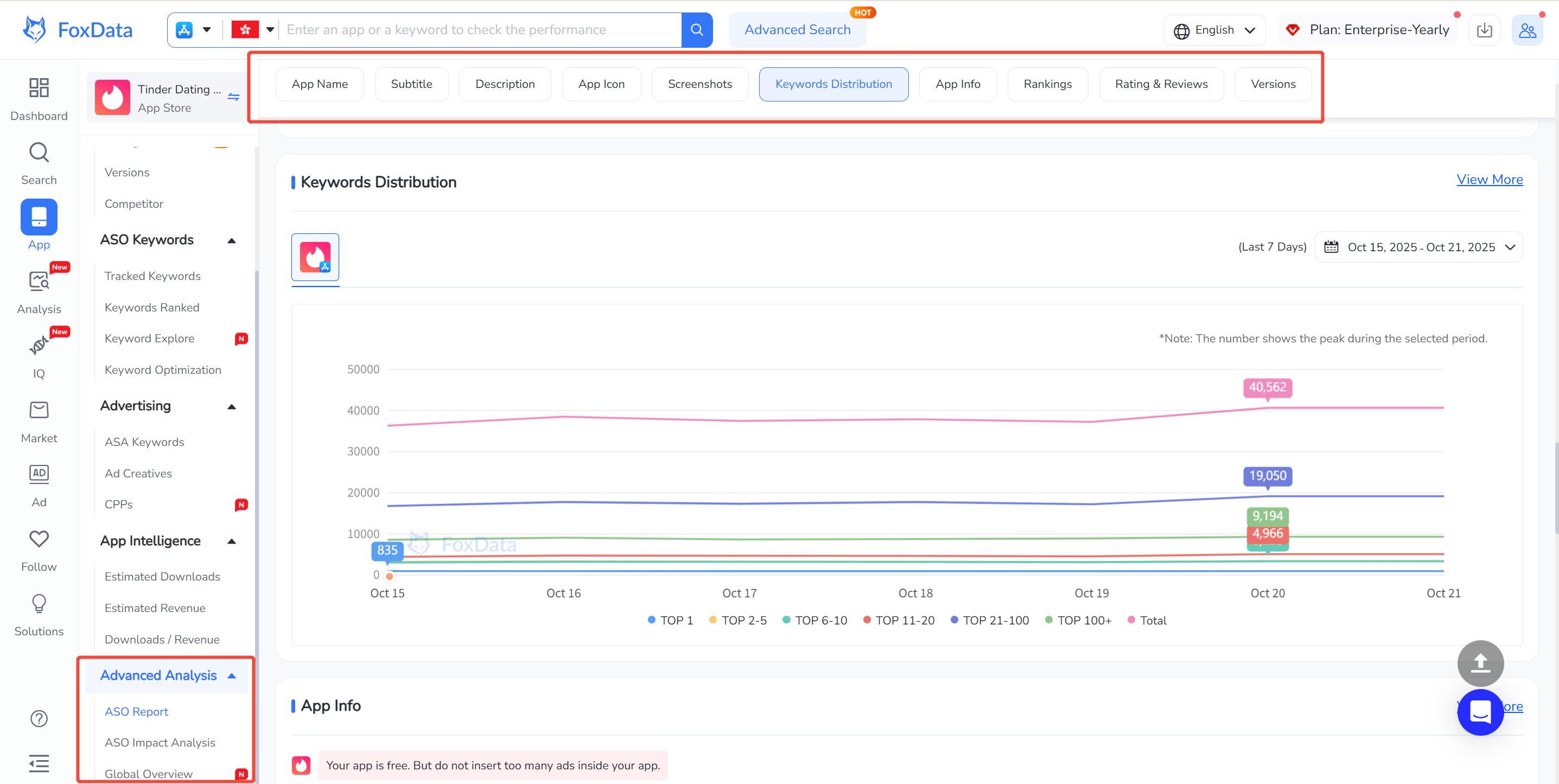
Task: Open the date range dropdown
Action: [x=1418, y=247]
